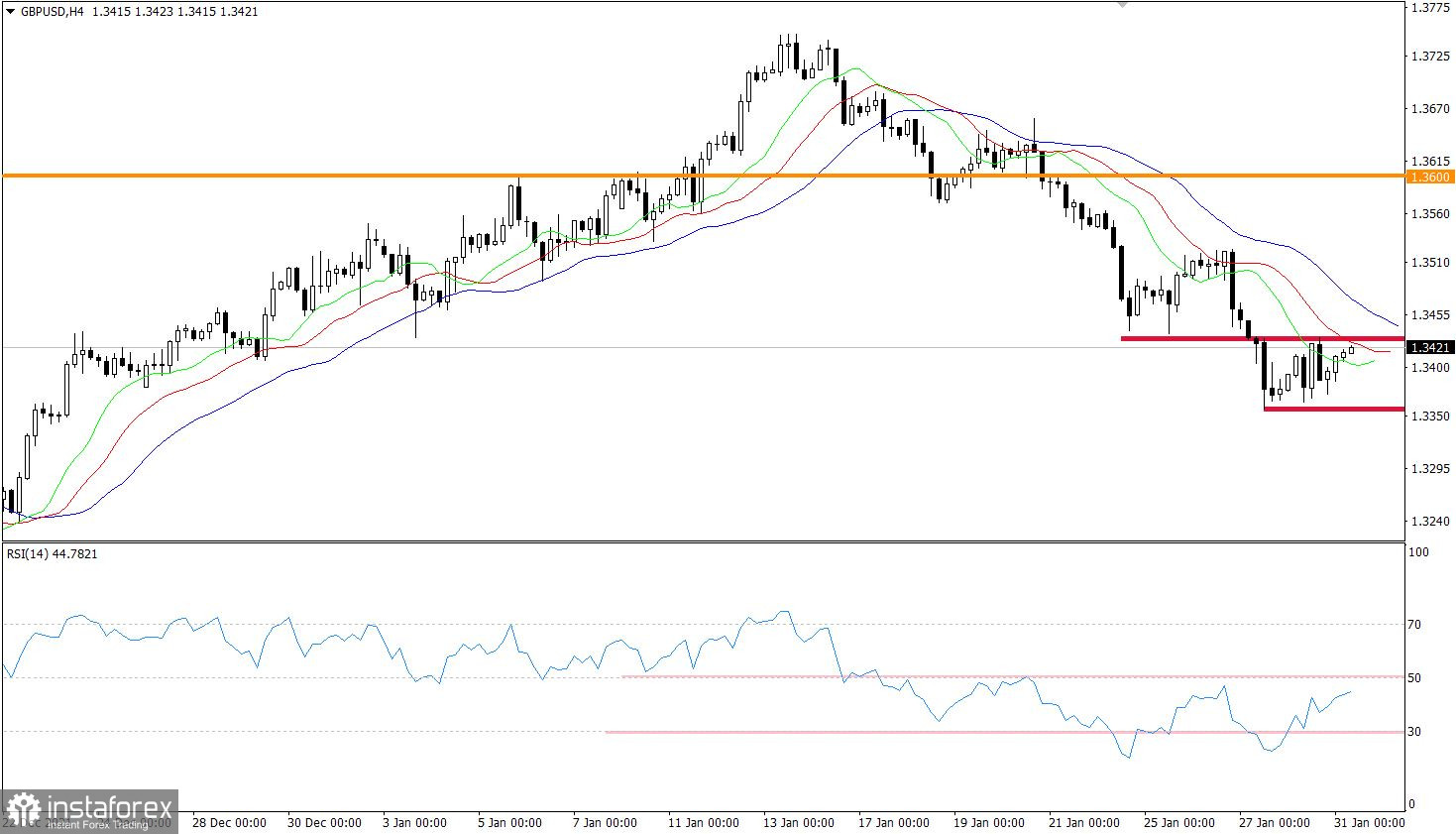Click the GBPUSD,H4 chart title text
The image size is (1456, 834).
pyautogui.click(x=52, y=12)
